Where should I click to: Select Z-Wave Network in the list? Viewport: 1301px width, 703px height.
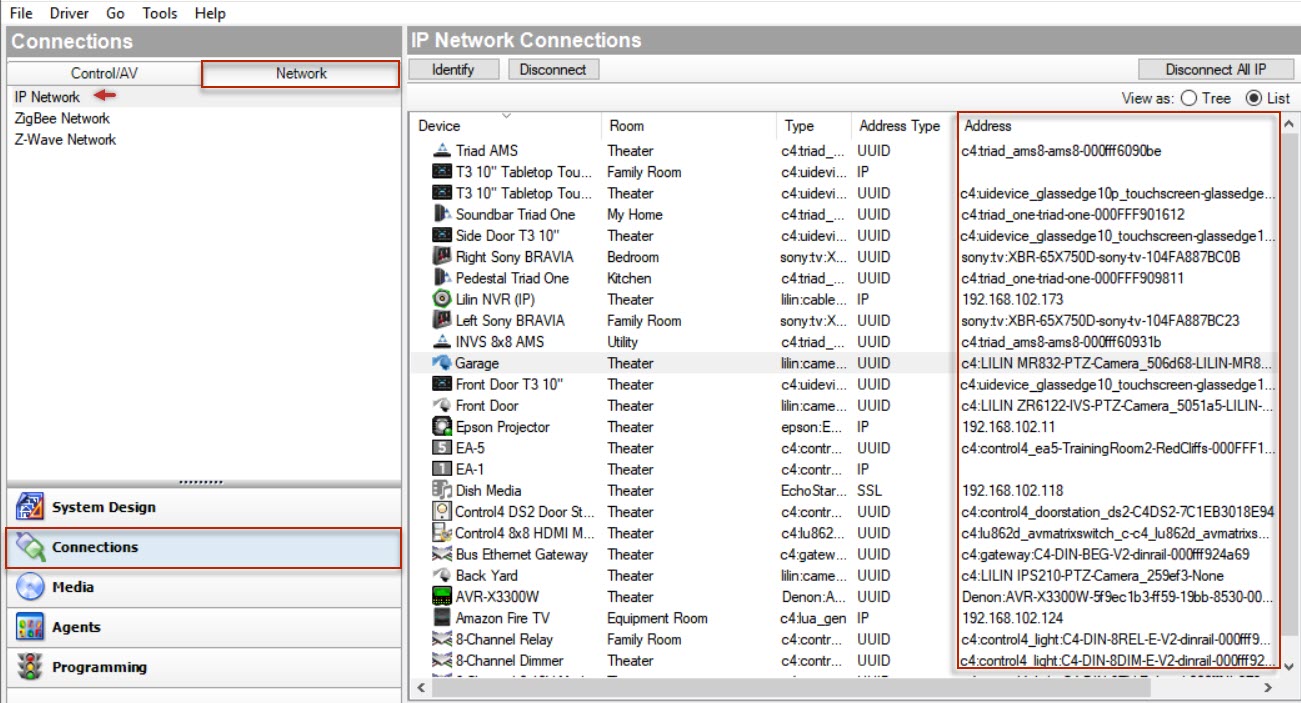tap(65, 139)
